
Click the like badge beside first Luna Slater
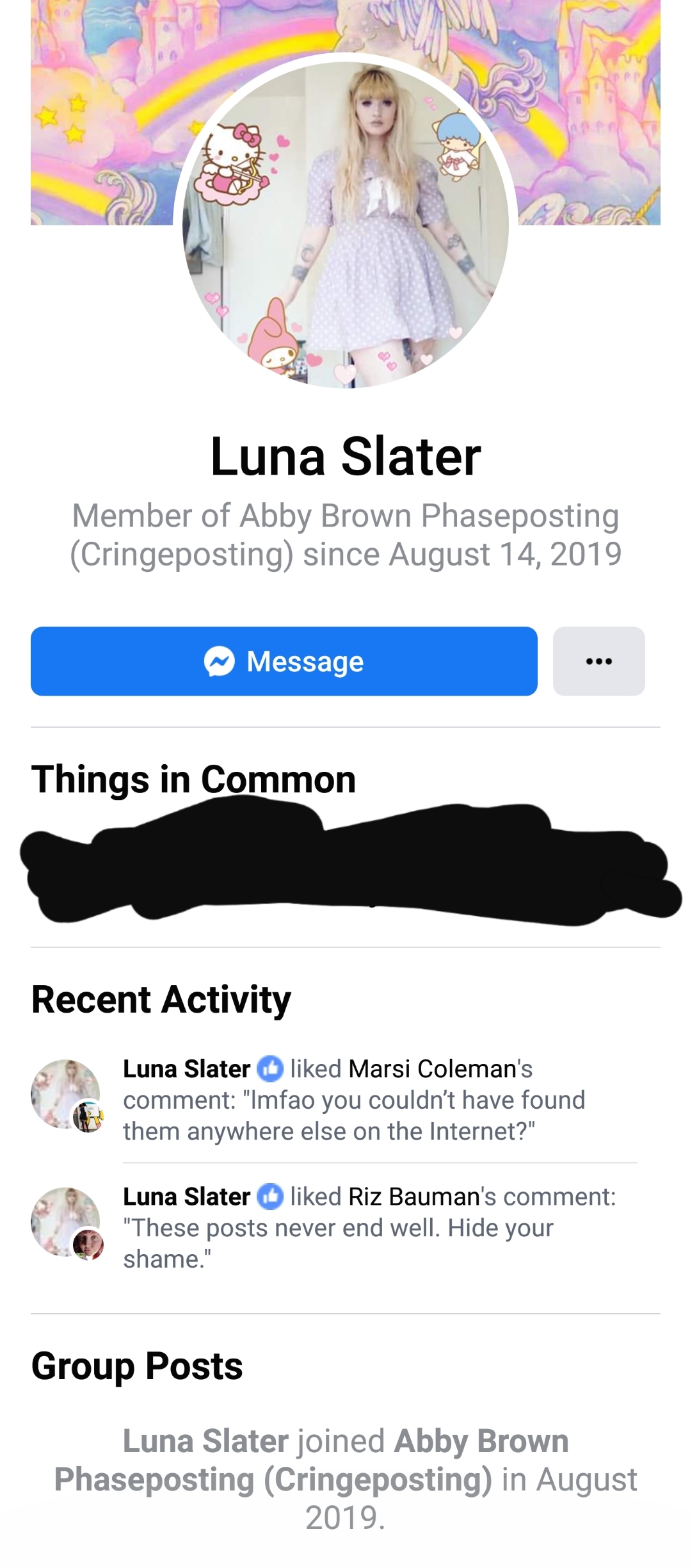[x=270, y=1068]
